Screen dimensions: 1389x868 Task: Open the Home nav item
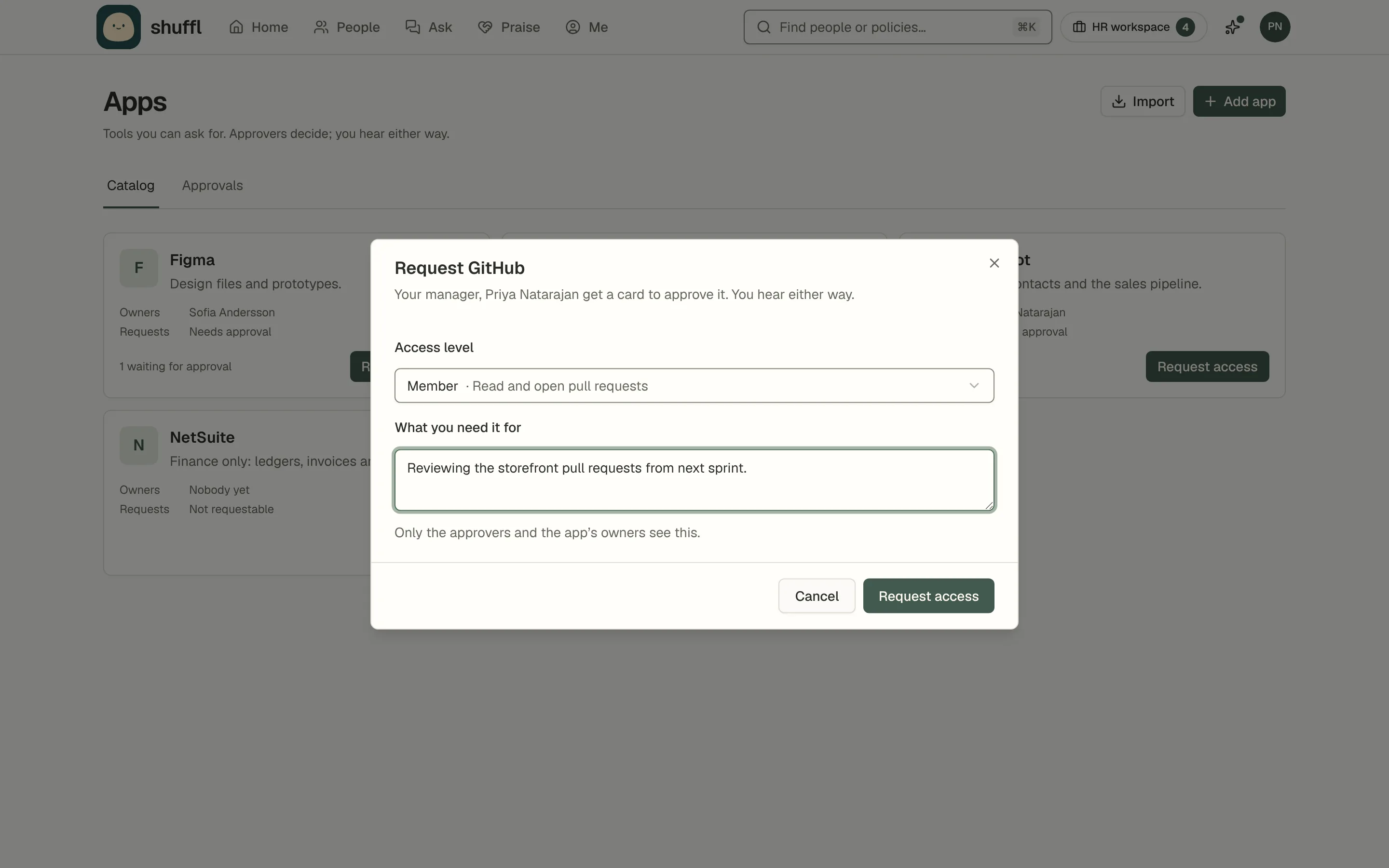point(259,27)
